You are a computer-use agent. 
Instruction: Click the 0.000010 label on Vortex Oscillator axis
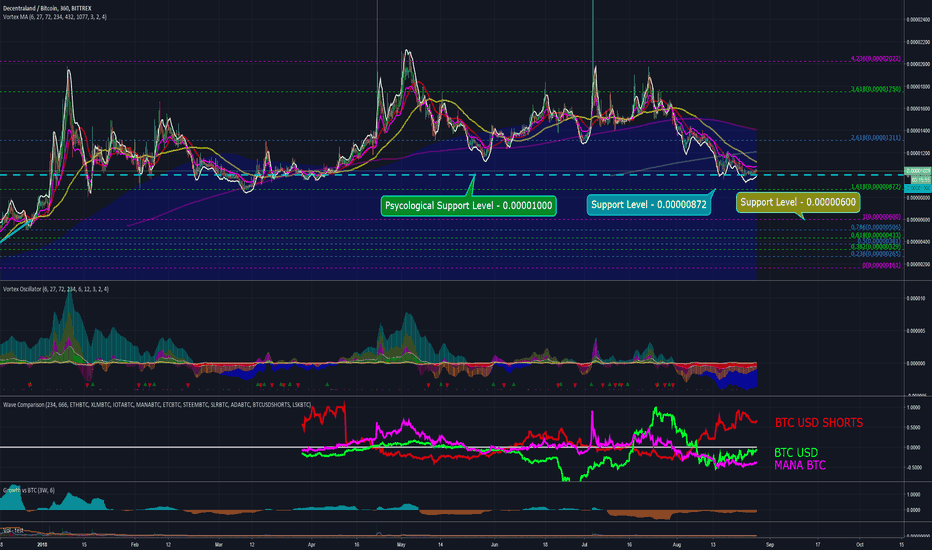[x=916, y=298]
